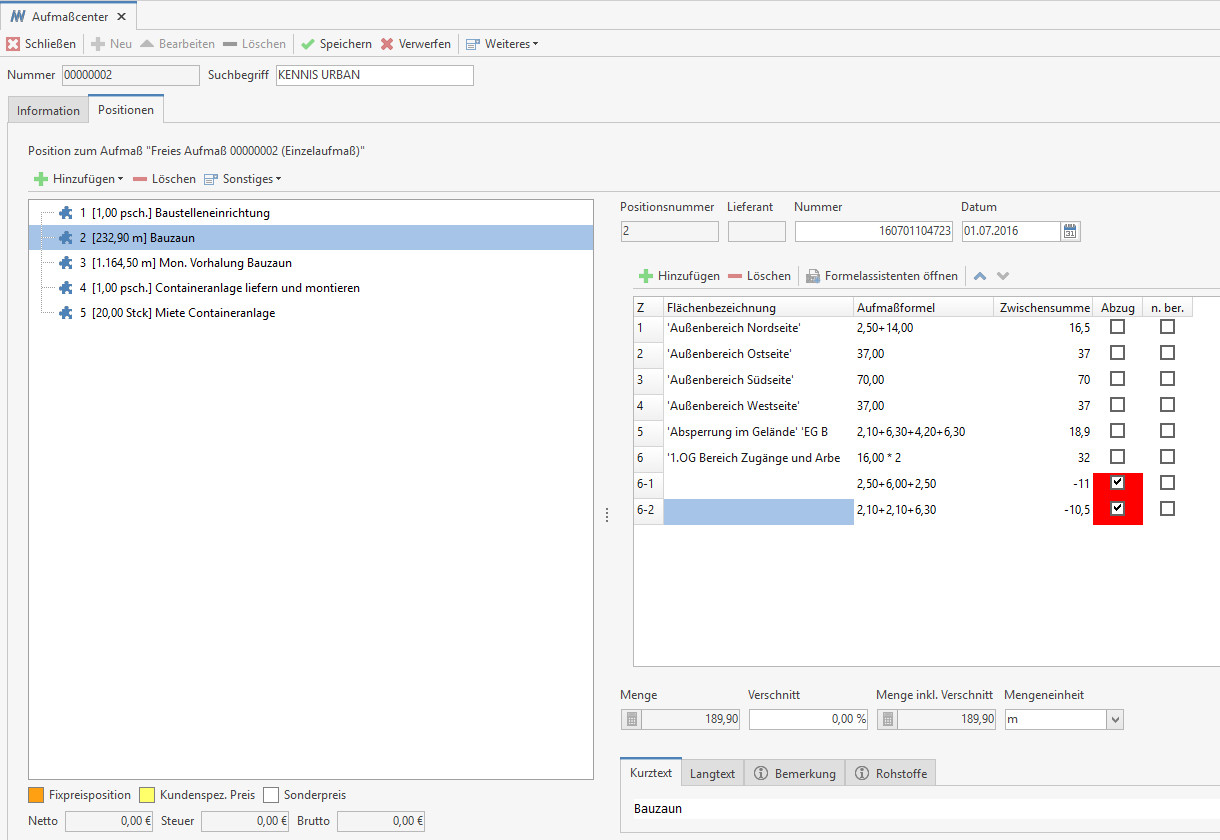Select position 2 Bauzaun in the list

[160, 237]
